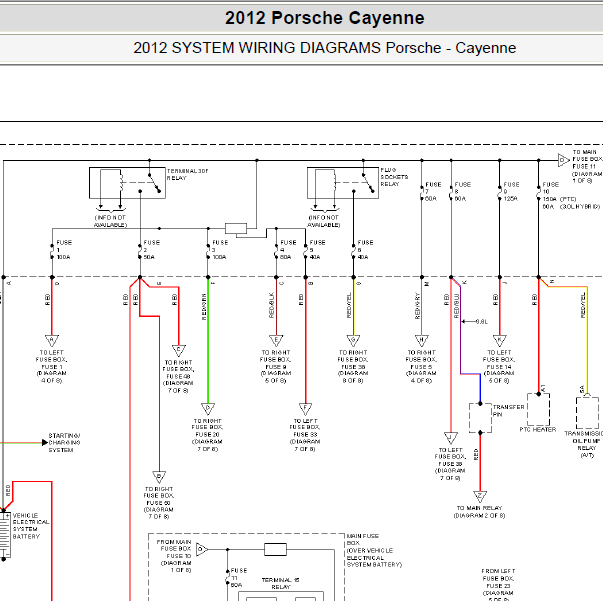This screenshot has height=601, width=603.
Task: Click the "FUSE 11 60A" label
Action: coord(238,578)
